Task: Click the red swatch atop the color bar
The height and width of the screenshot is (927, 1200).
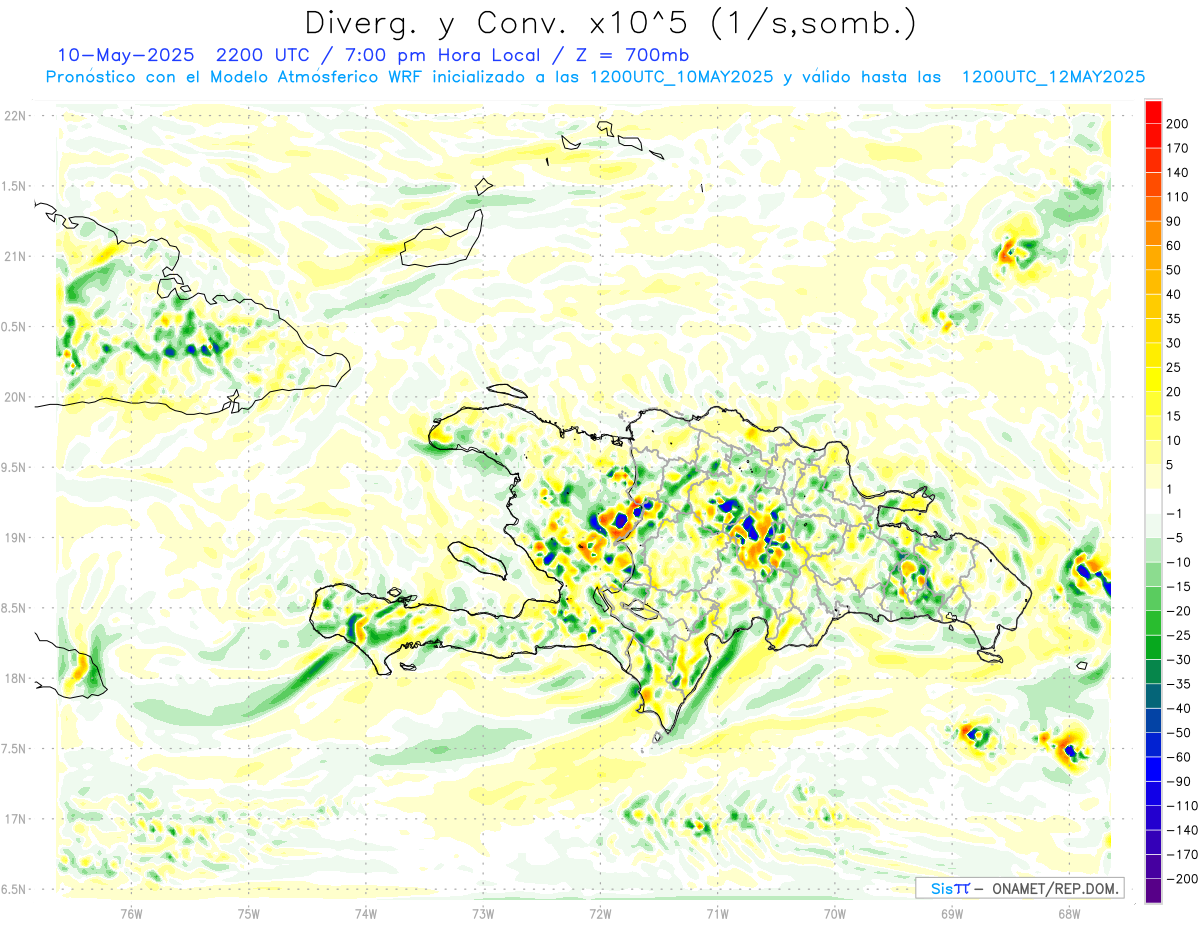Action: click(1153, 111)
